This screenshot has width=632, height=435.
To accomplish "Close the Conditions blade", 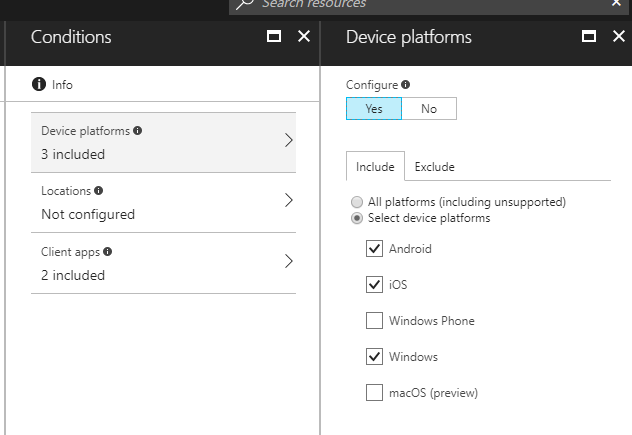I will (304, 37).
